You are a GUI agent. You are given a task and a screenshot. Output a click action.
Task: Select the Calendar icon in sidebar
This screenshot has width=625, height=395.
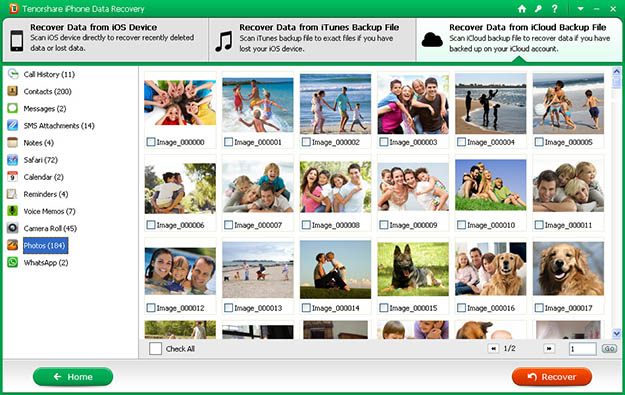[13, 177]
